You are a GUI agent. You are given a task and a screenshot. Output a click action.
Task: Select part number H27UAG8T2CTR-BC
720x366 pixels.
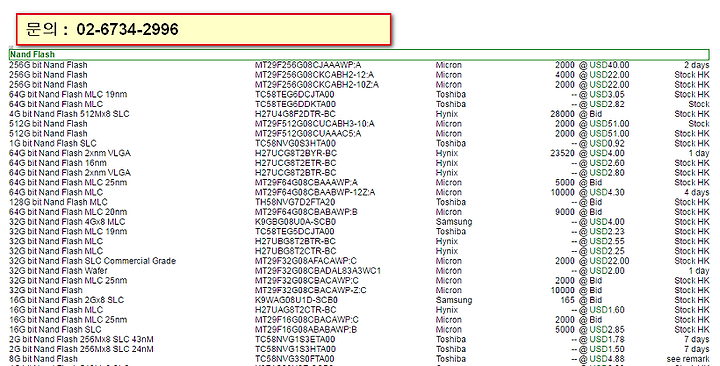[x=296, y=310]
